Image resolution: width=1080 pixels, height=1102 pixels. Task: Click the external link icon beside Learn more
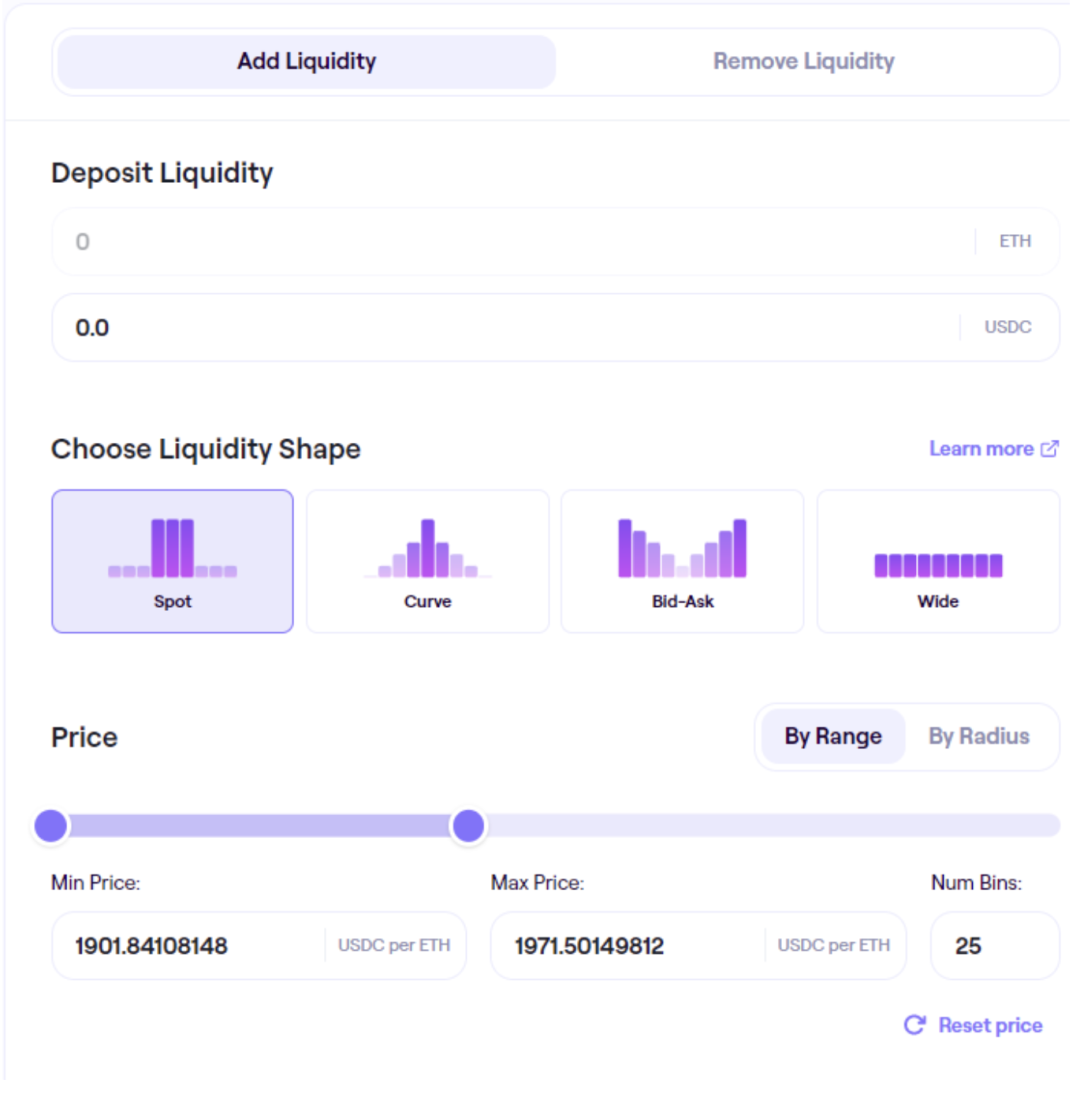click(1049, 449)
